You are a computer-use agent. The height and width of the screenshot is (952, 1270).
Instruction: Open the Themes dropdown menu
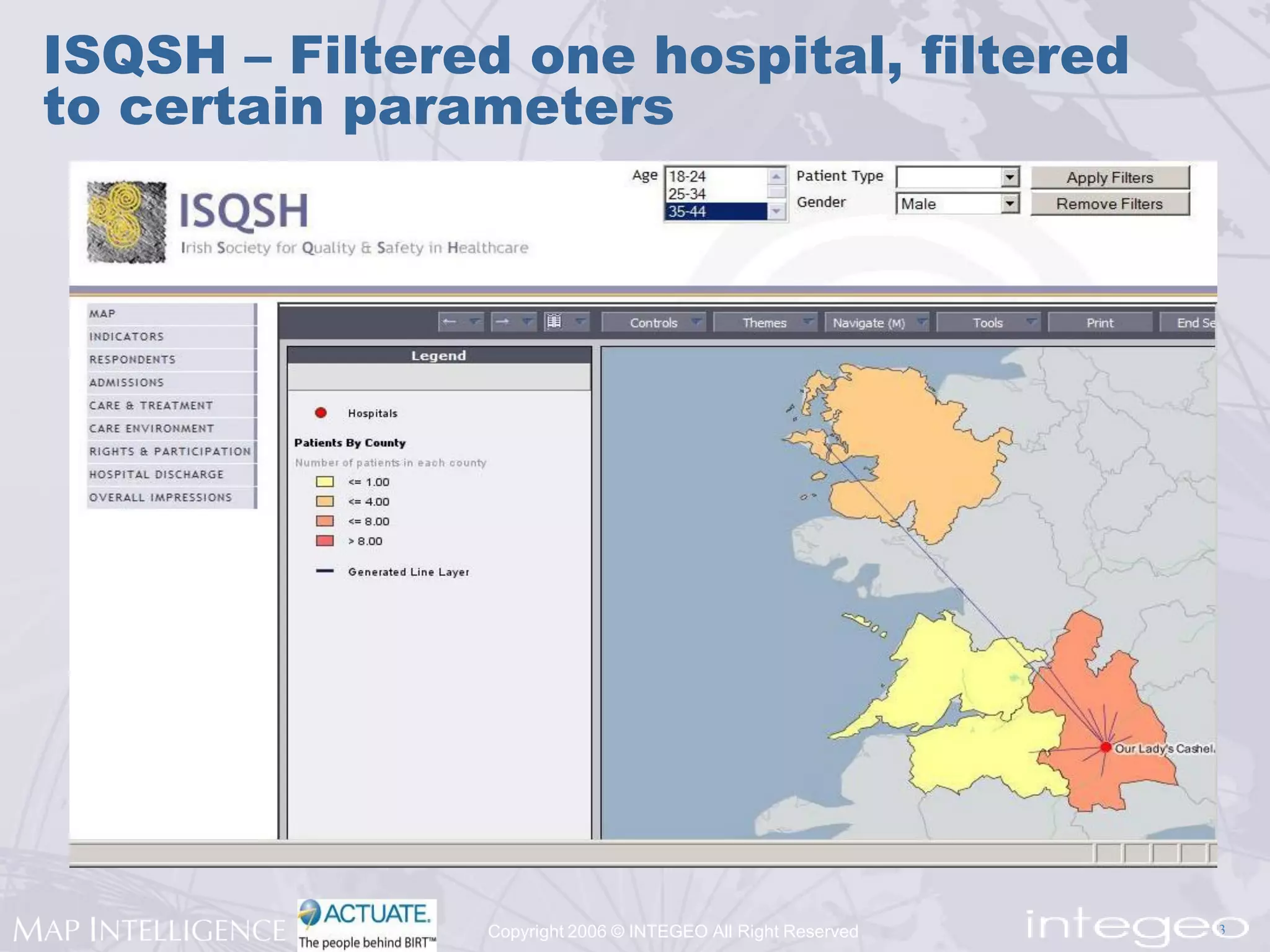(x=765, y=323)
